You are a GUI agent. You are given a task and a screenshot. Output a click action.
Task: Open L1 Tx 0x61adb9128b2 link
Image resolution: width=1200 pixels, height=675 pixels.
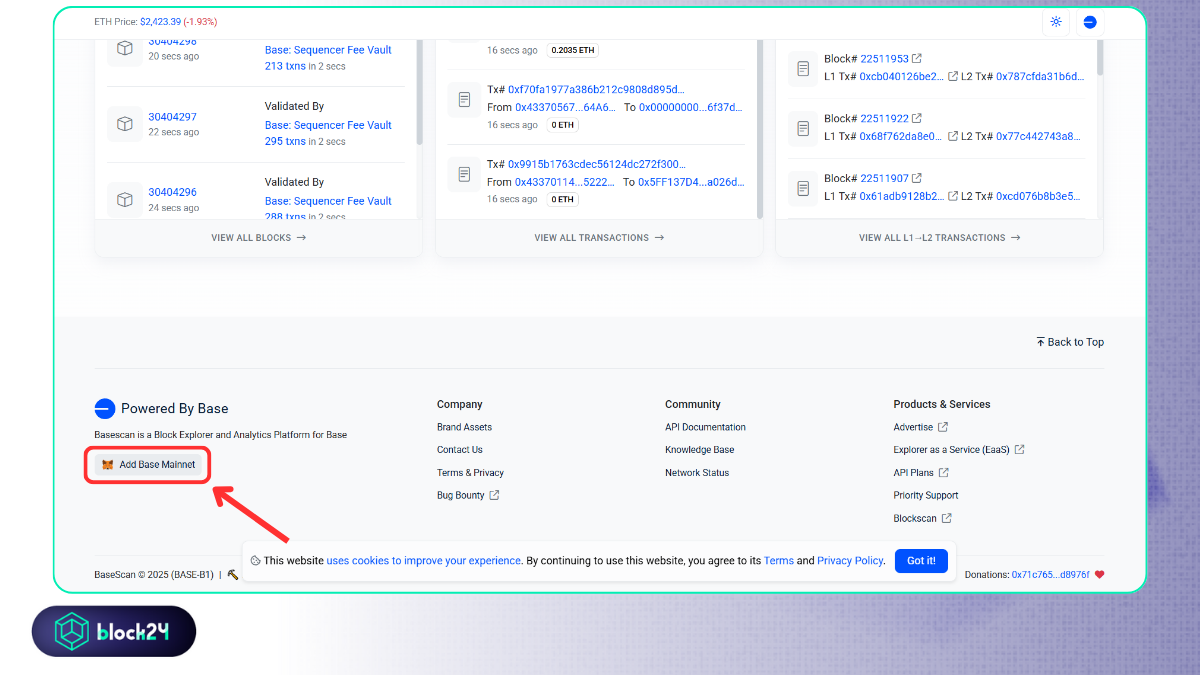pos(901,196)
